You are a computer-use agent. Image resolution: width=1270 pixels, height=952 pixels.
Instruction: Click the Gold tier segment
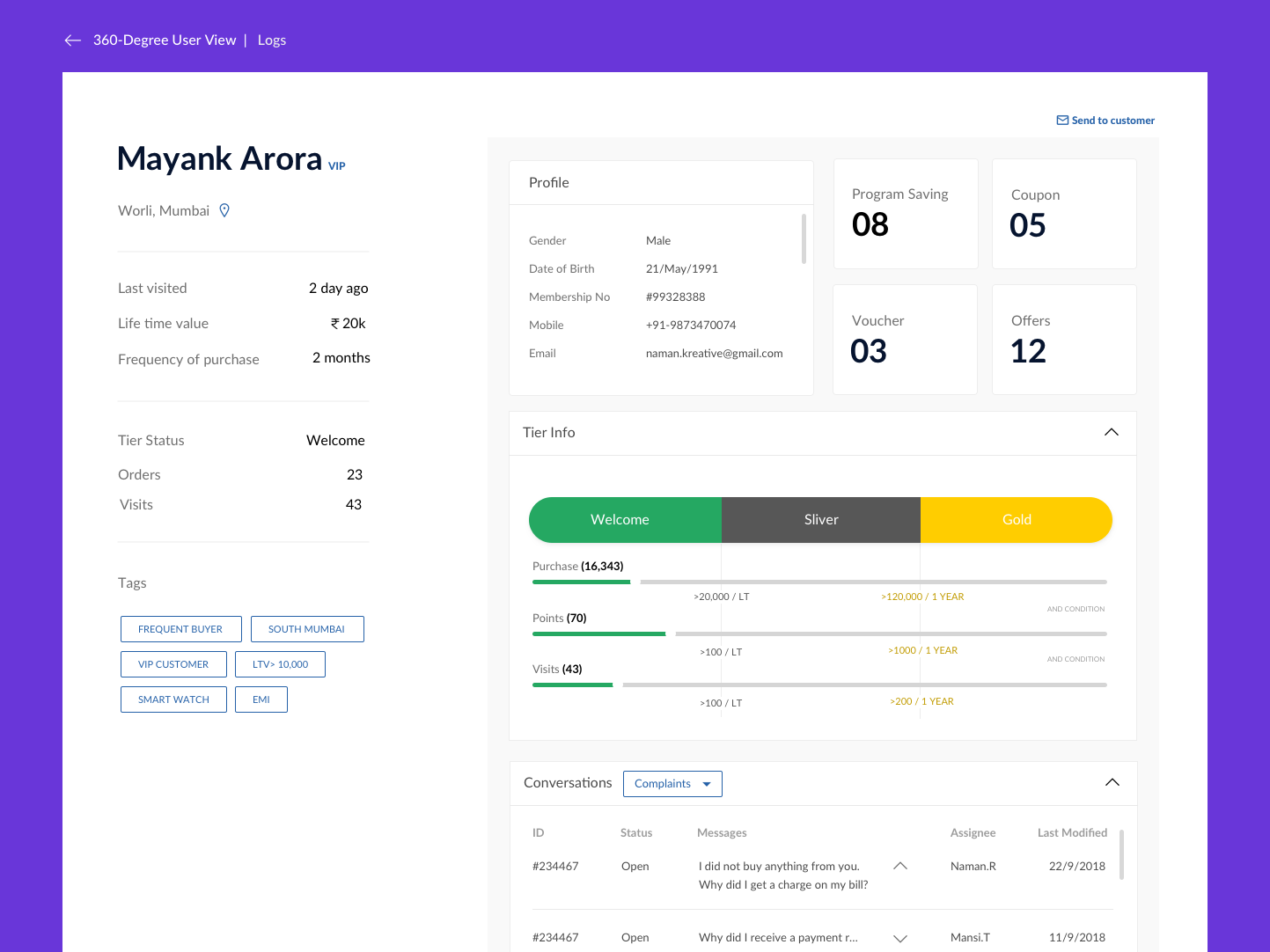[1016, 520]
